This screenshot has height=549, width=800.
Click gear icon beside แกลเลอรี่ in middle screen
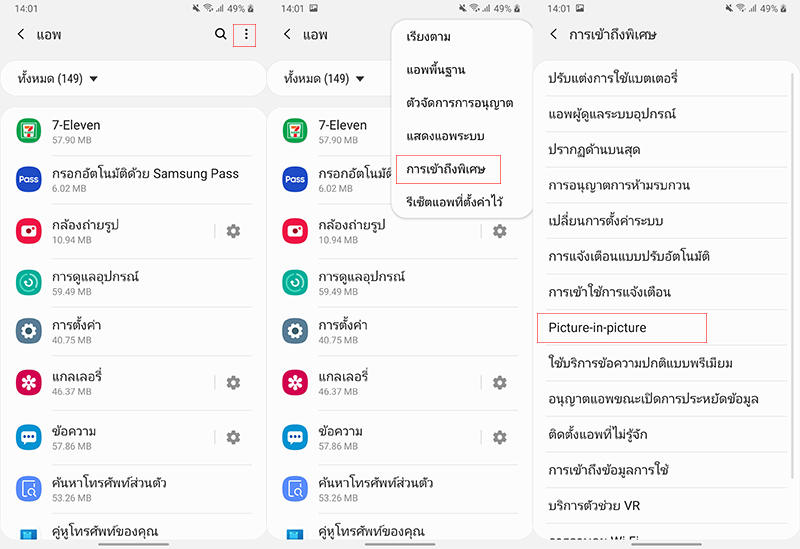(499, 383)
